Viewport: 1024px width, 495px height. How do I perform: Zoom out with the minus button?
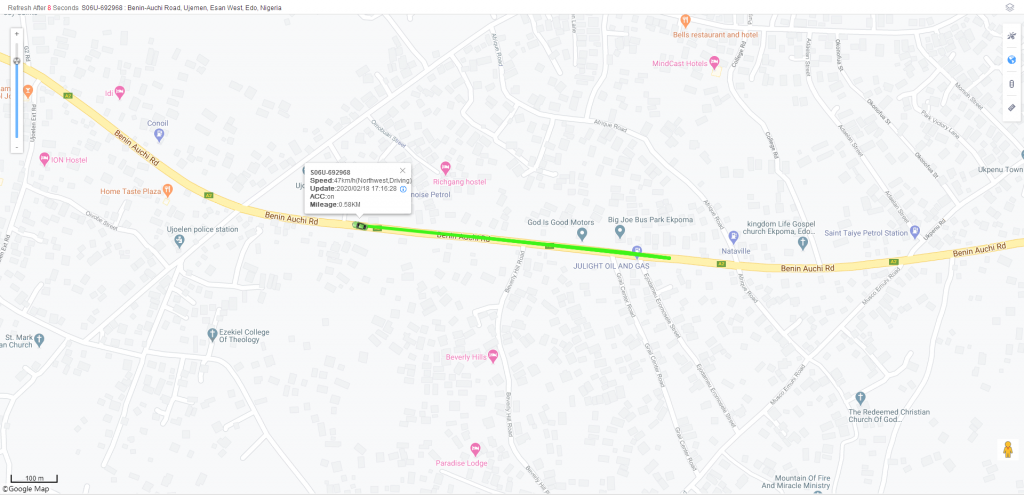(x=17, y=148)
